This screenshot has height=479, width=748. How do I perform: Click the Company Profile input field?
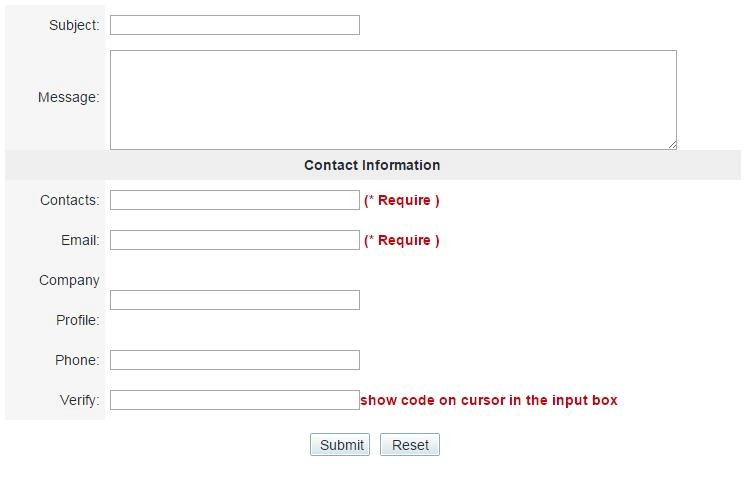pos(235,300)
